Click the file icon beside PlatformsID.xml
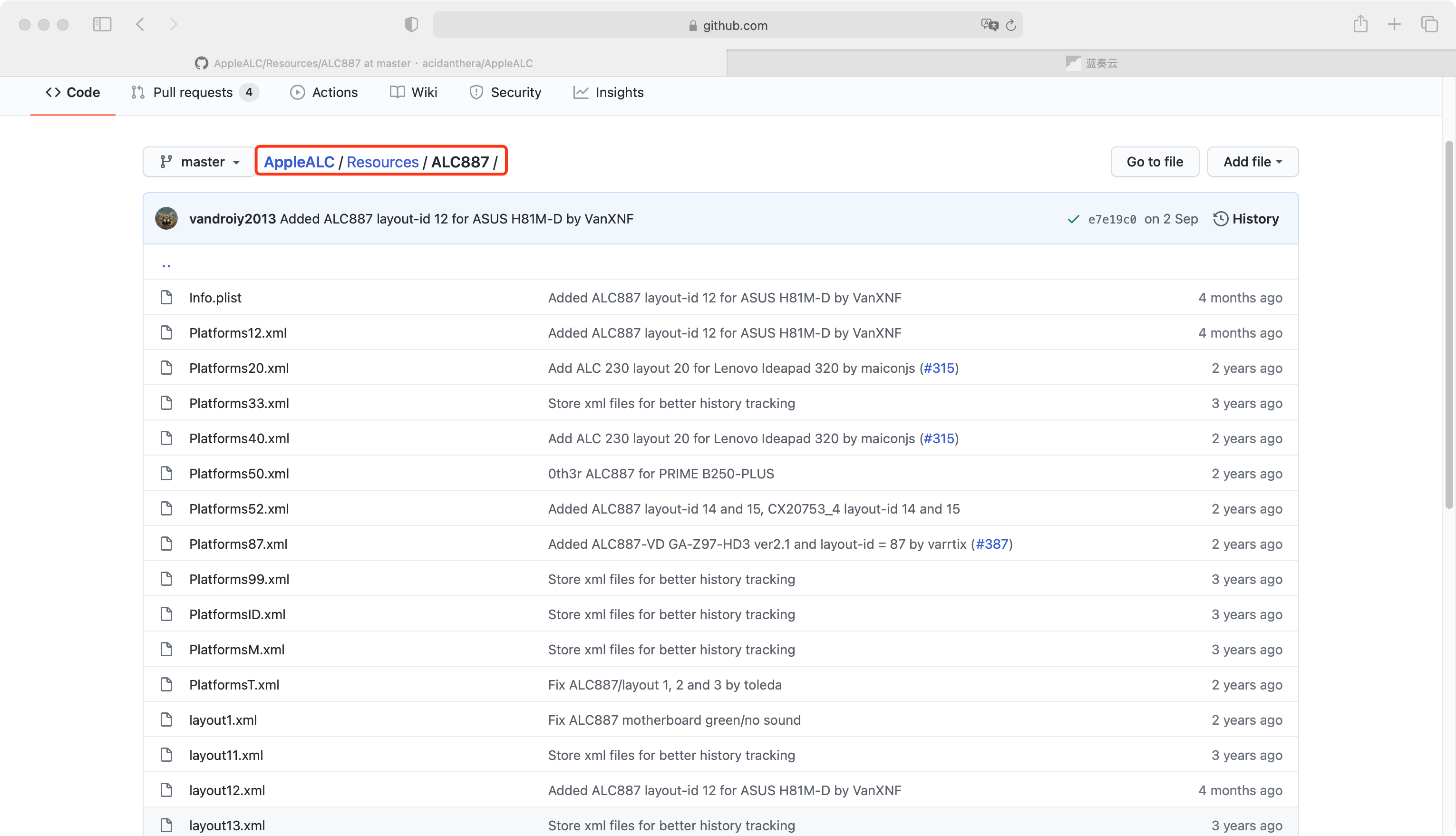This screenshot has height=836, width=1456. 166,614
